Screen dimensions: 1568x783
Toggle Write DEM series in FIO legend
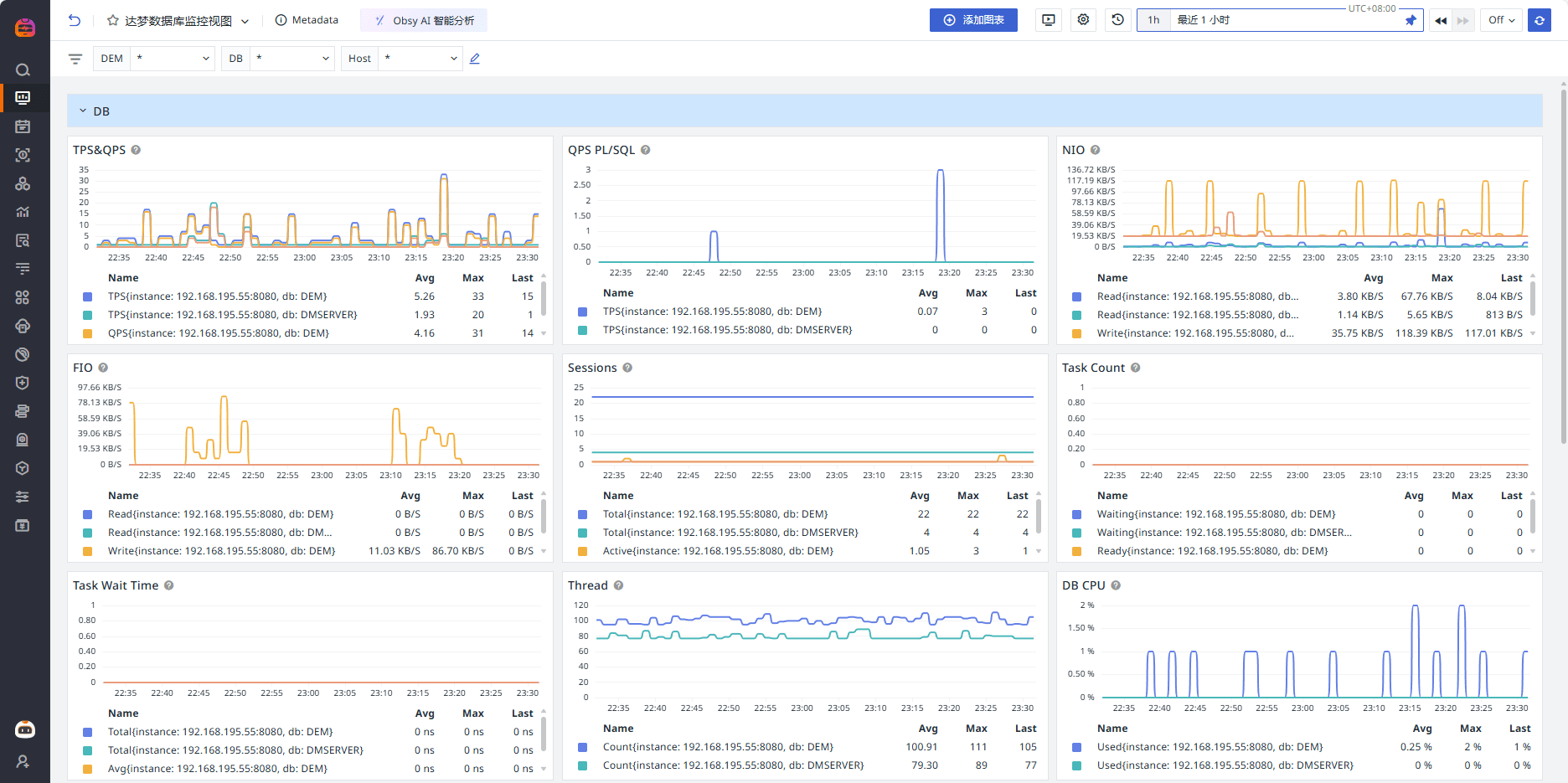(221, 551)
